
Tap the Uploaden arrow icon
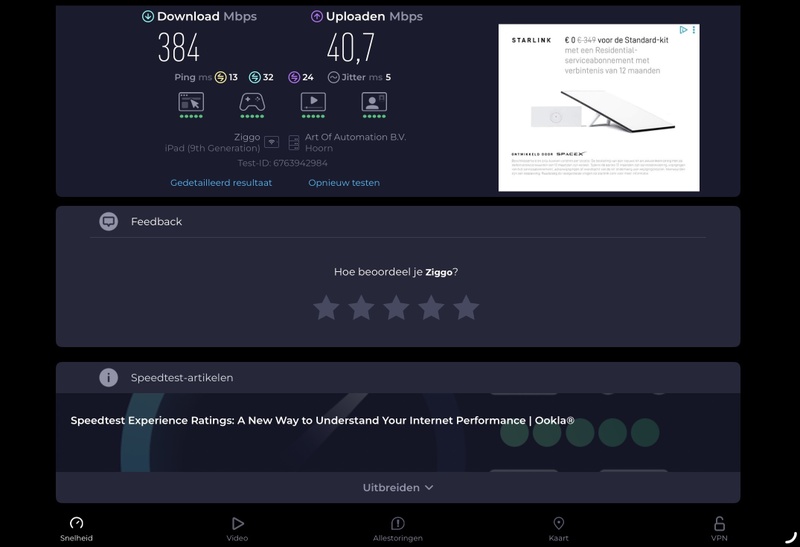tap(317, 16)
